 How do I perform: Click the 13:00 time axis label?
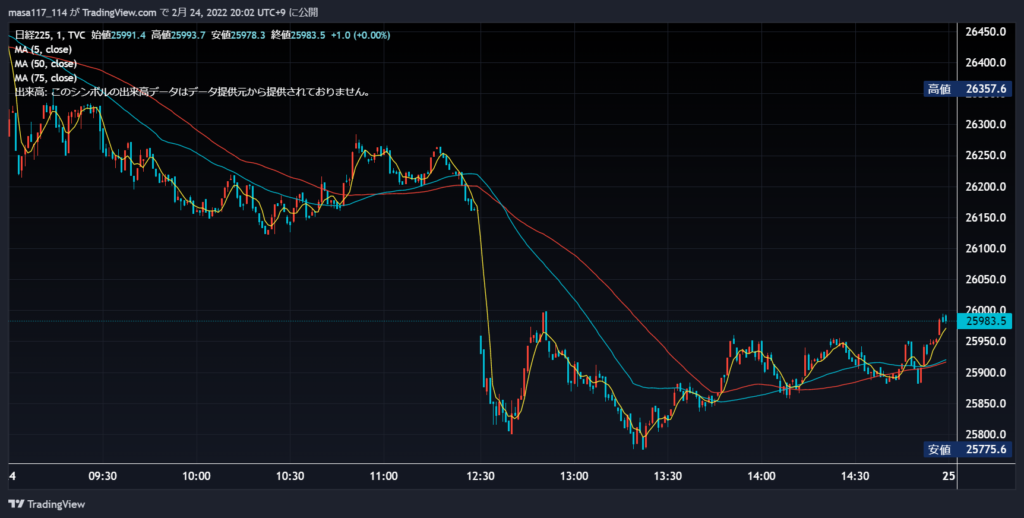tap(574, 476)
